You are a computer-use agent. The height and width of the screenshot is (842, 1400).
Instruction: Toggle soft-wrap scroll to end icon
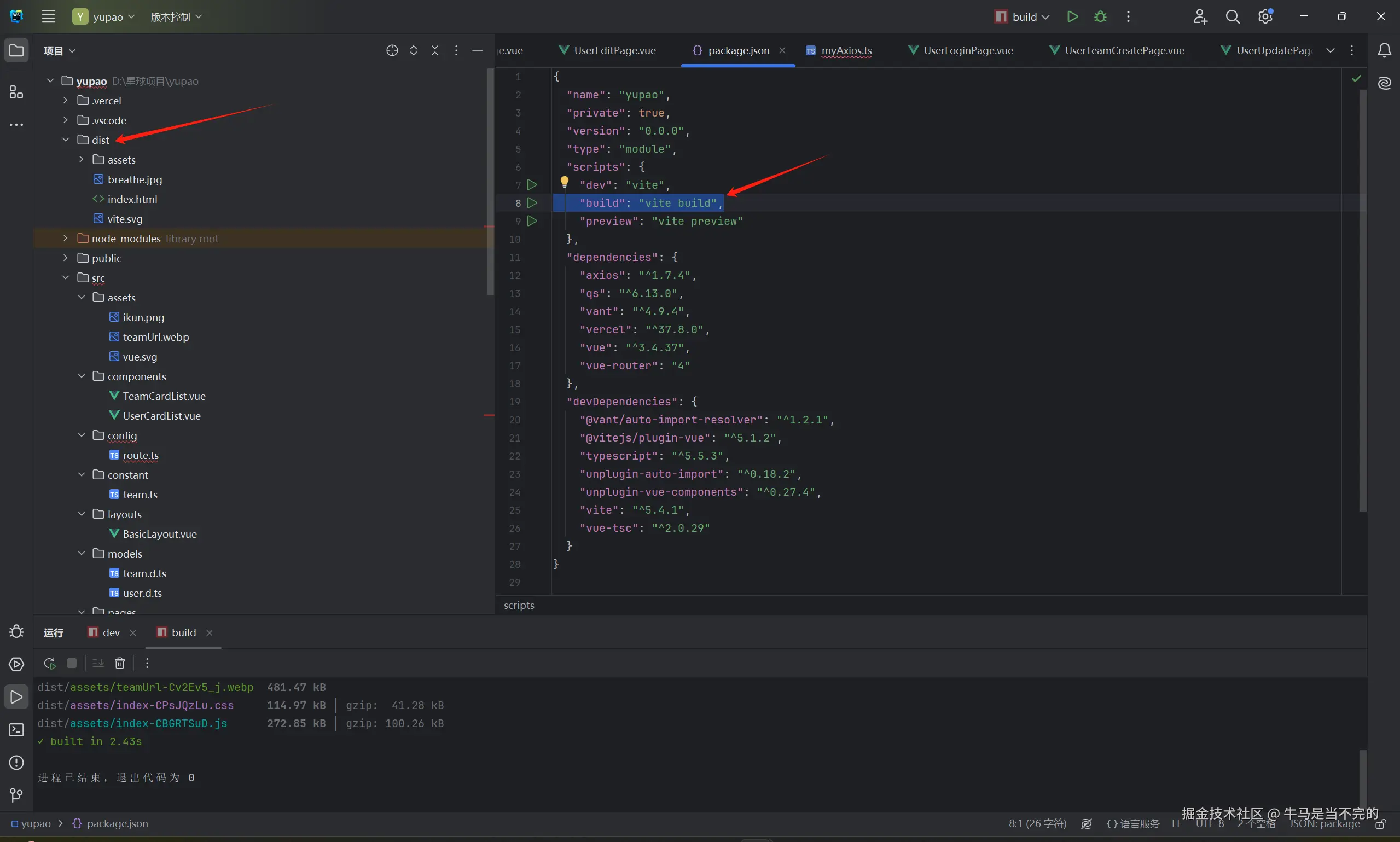[98, 663]
